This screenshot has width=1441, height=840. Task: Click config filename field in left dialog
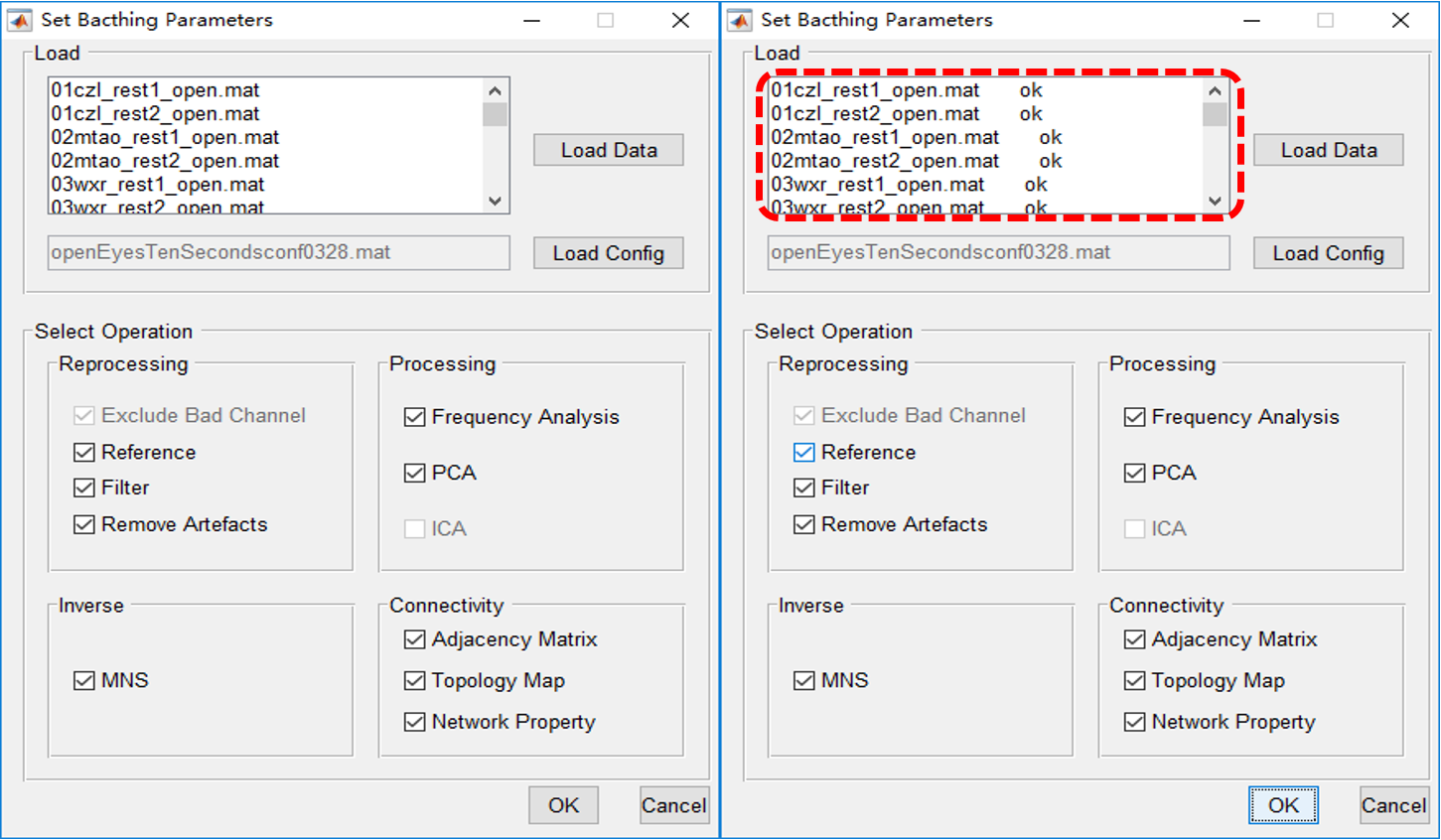pyautogui.click(x=278, y=253)
